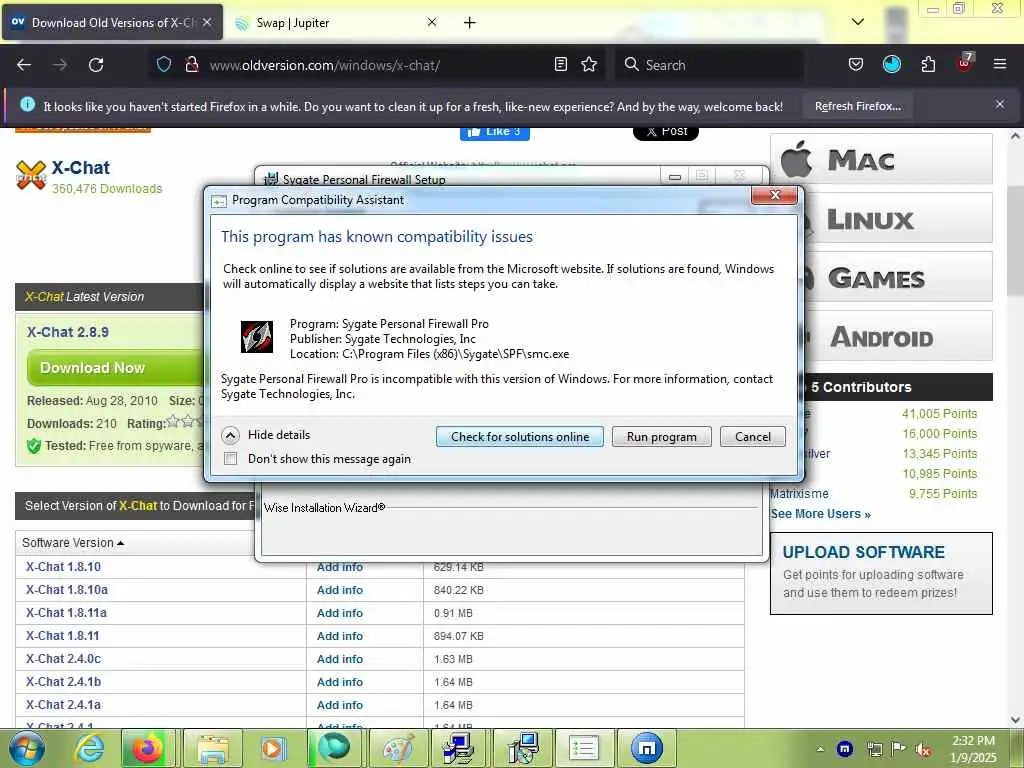Dismiss the Firefox refresh notification bar

click(x=999, y=104)
